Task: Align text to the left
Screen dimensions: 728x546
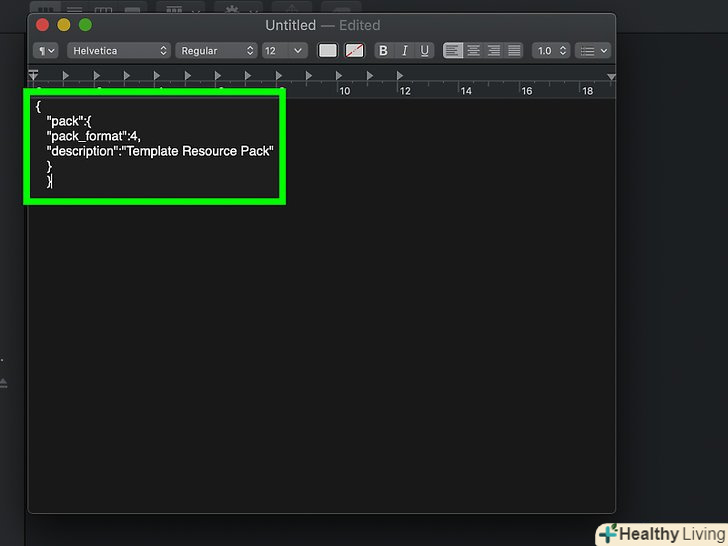Action: pyautogui.click(x=453, y=51)
